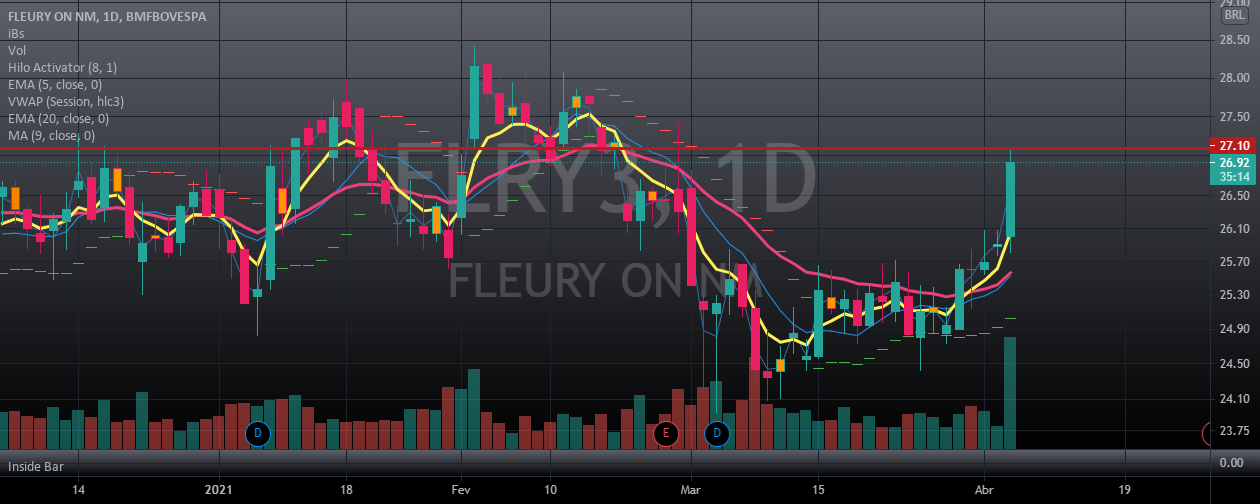Click the 14 date axis label
The width and height of the screenshot is (1260, 504).
[x=78, y=491]
